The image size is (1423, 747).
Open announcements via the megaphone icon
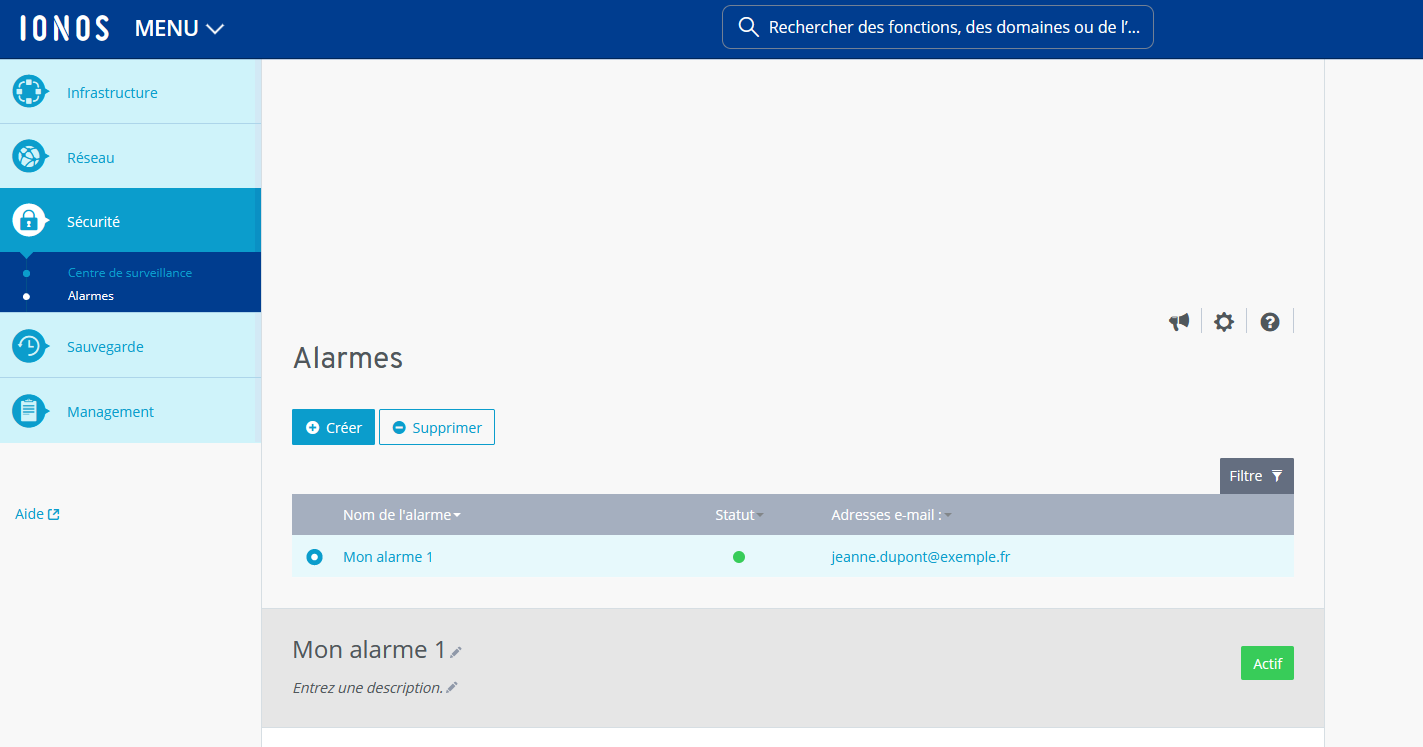point(1179,322)
